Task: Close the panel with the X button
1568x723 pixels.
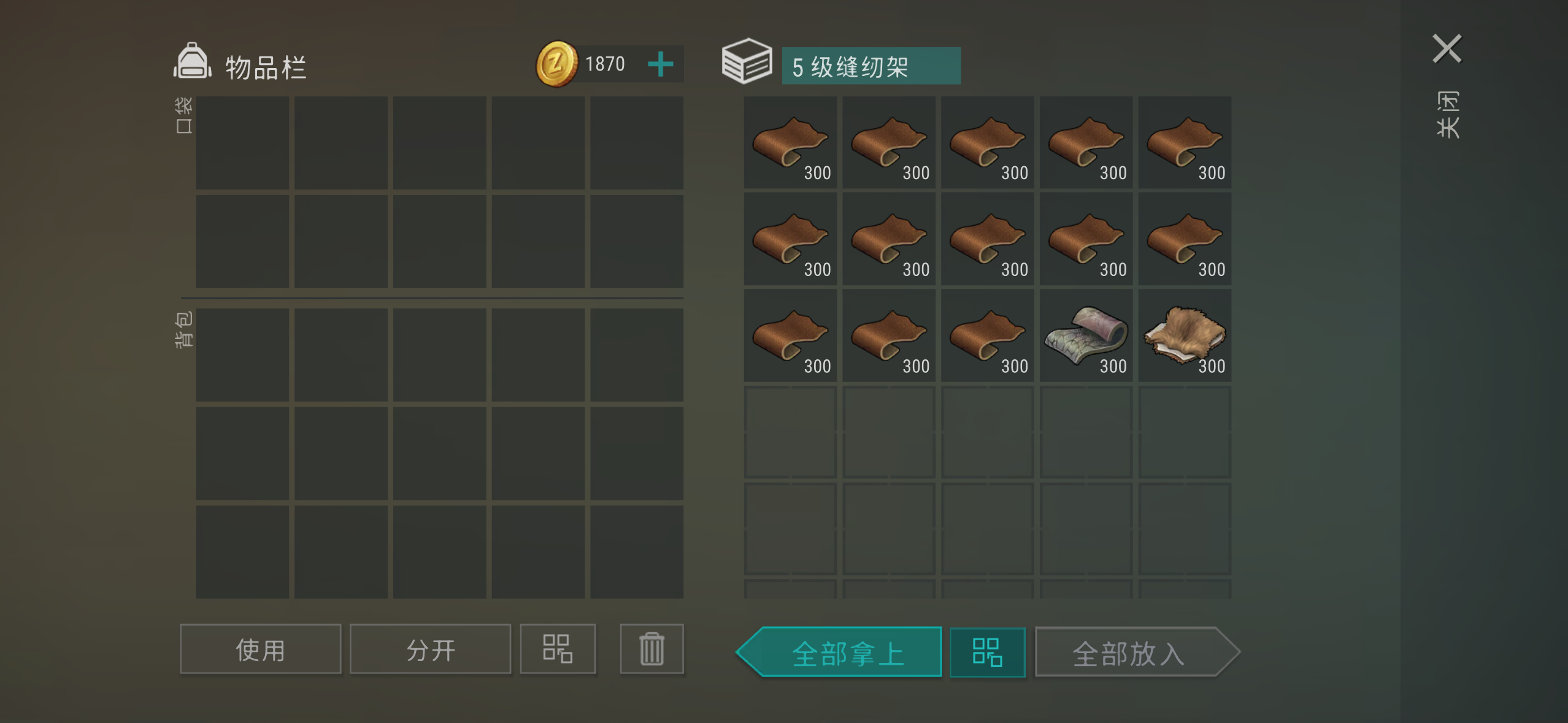Action: pyautogui.click(x=1447, y=48)
